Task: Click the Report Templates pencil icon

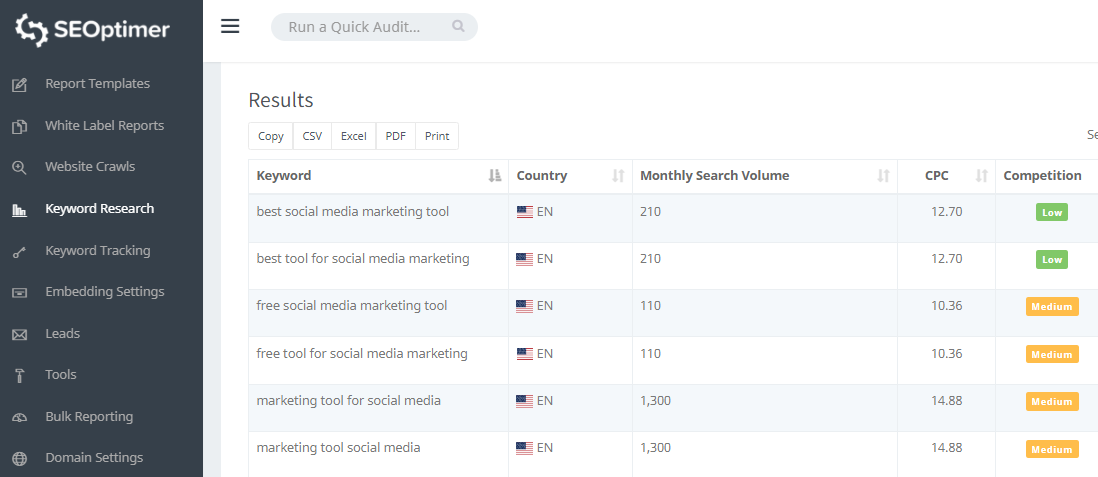Action: [x=19, y=85]
